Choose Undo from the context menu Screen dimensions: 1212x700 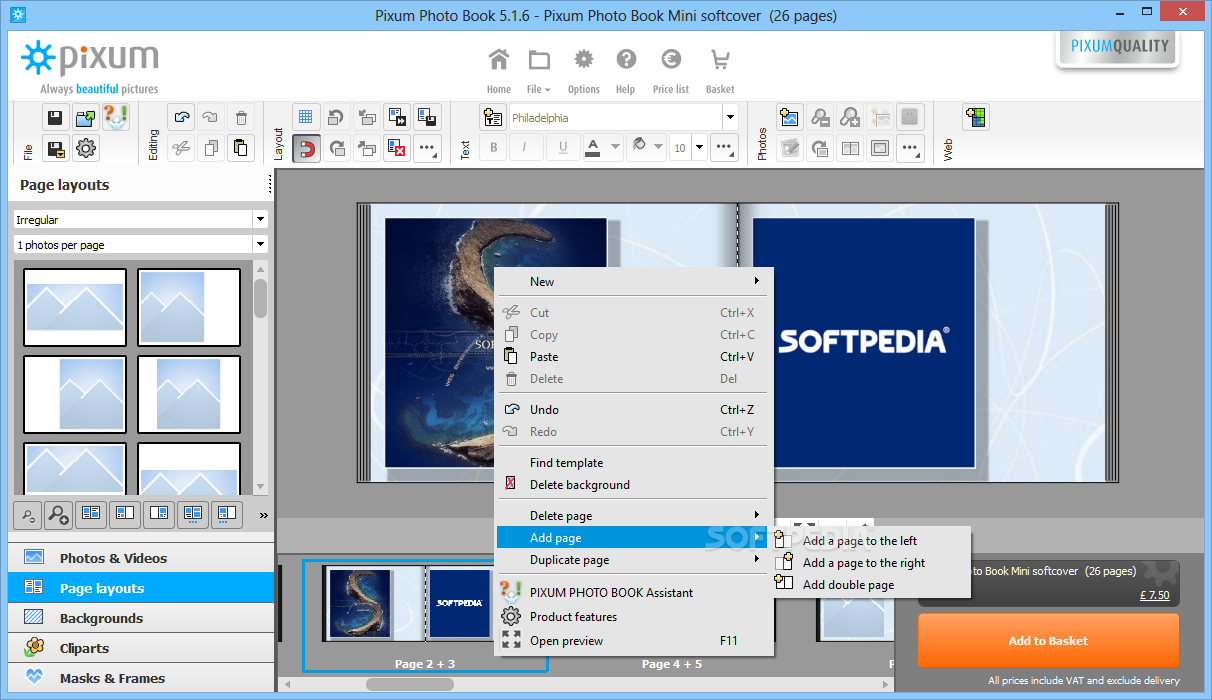coord(634,410)
